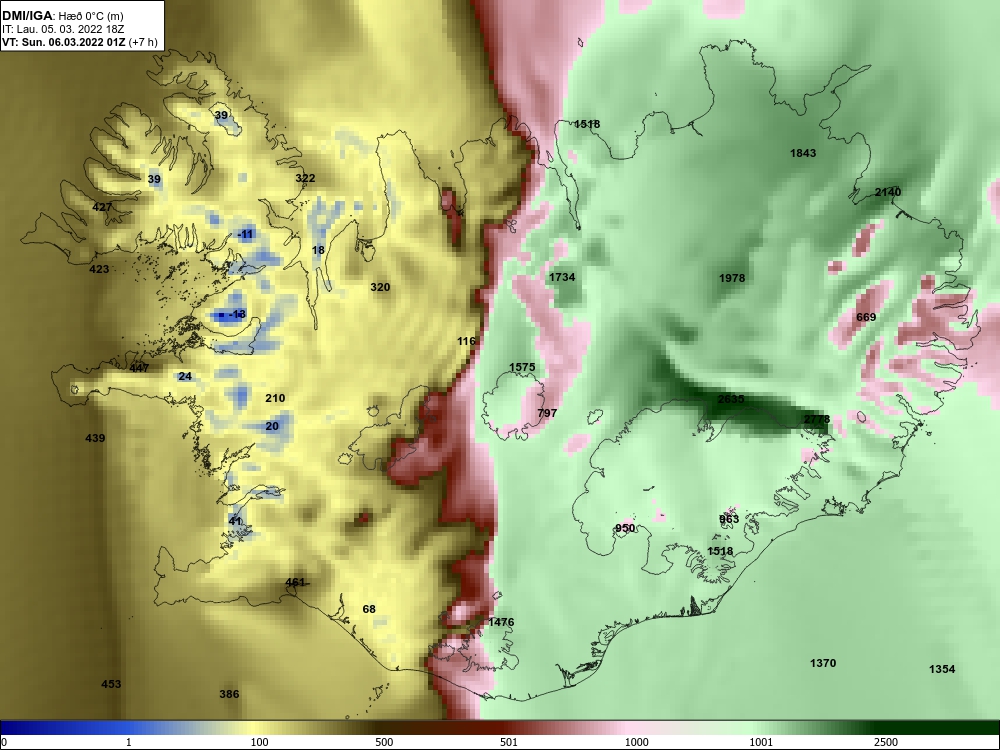This screenshot has height=750, width=1000.
Task: Click the legend label 100
Action: (259, 742)
